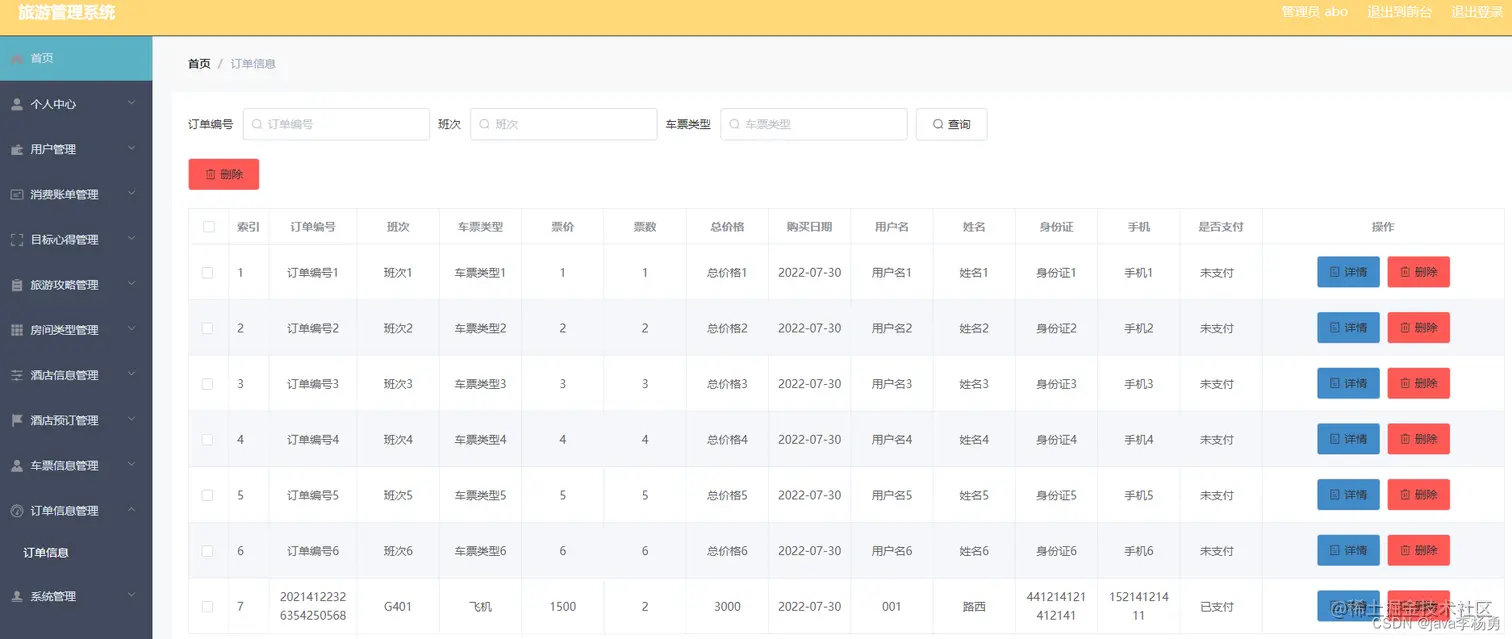Click the 目标心得管理 sidebar icon

(17, 240)
